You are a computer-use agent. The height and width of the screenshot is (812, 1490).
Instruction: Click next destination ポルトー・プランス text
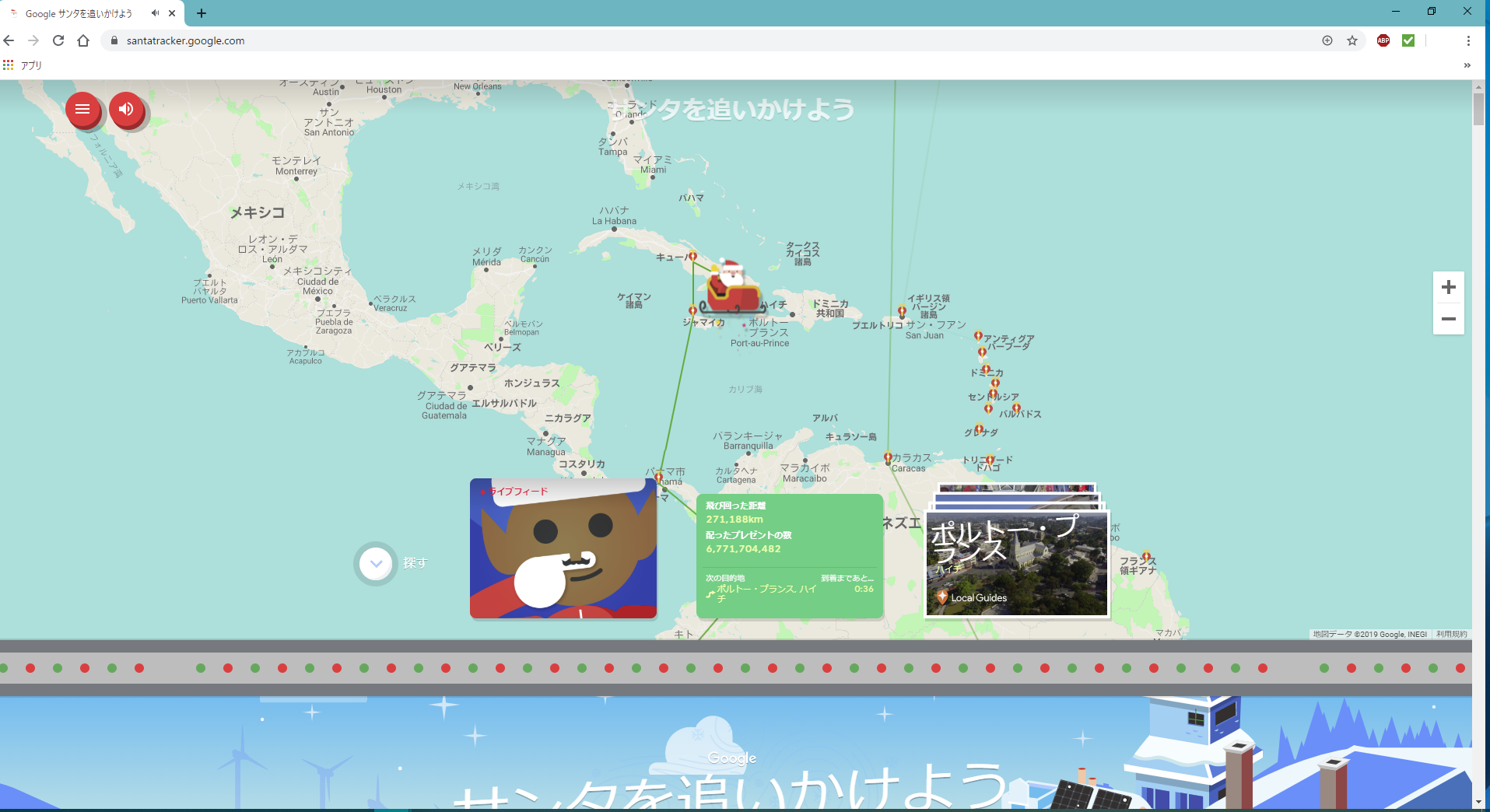point(766,593)
